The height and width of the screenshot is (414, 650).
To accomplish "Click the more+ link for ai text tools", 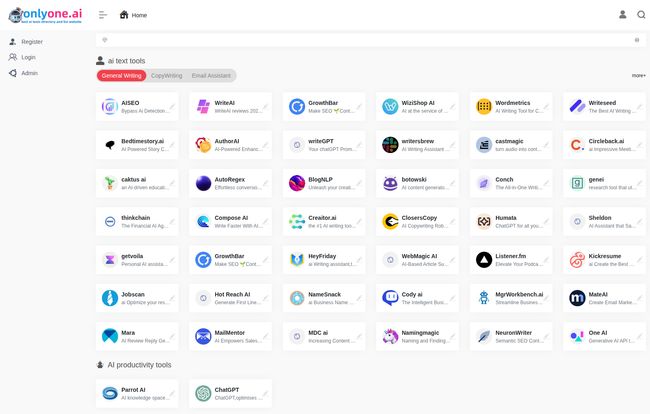I will coord(638,75).
